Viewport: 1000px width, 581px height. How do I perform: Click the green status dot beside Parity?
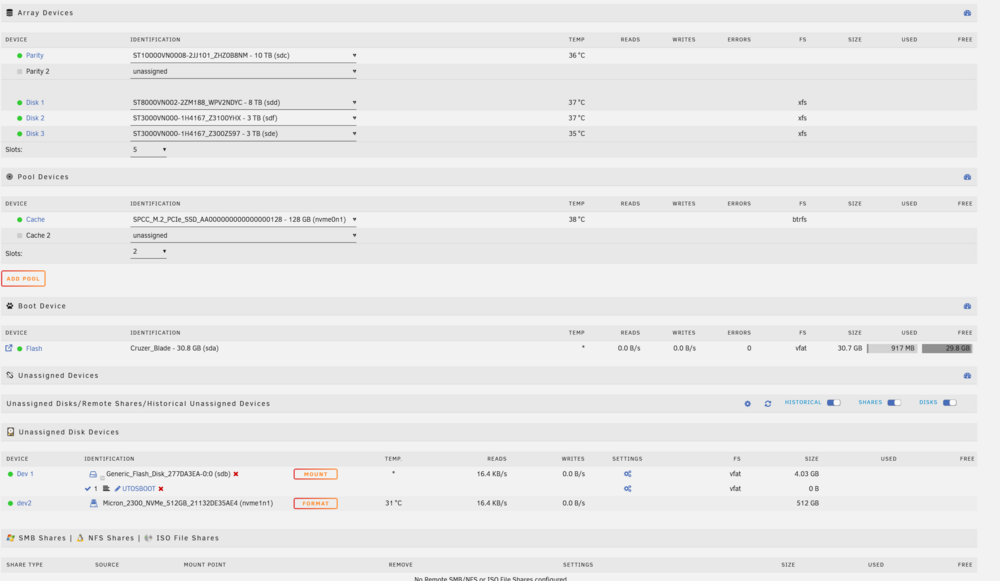pos(20,55)
